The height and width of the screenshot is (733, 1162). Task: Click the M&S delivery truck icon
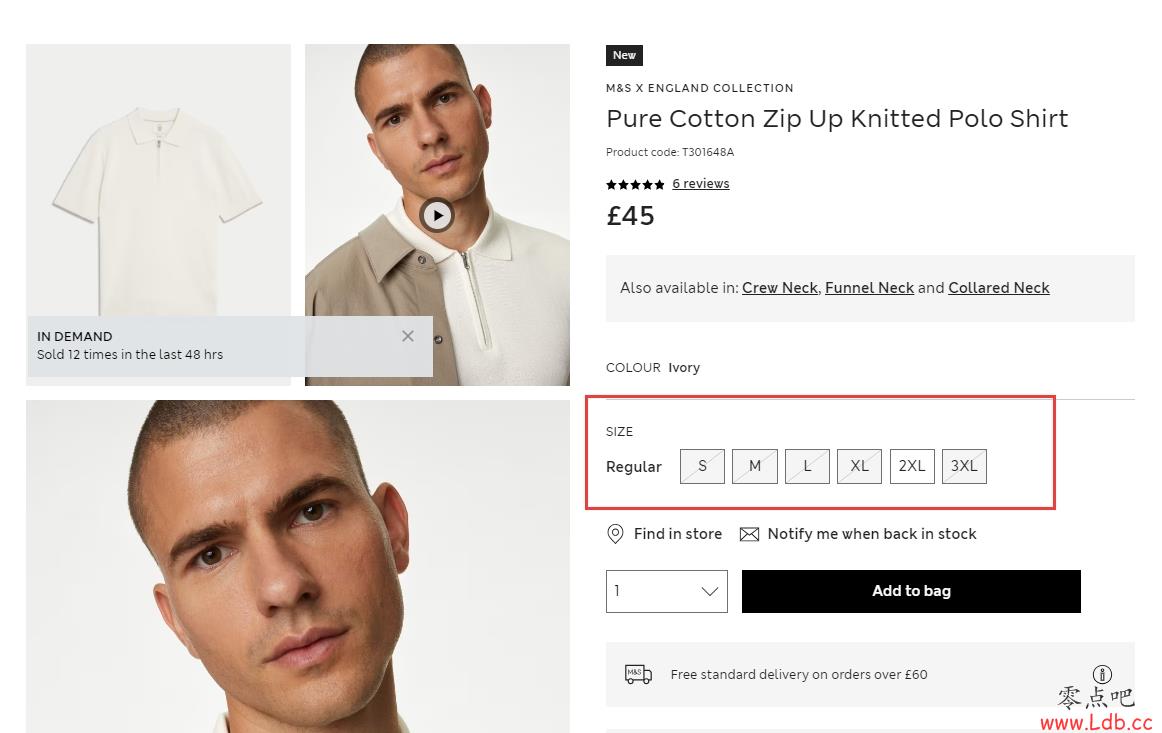click(638, 674)
